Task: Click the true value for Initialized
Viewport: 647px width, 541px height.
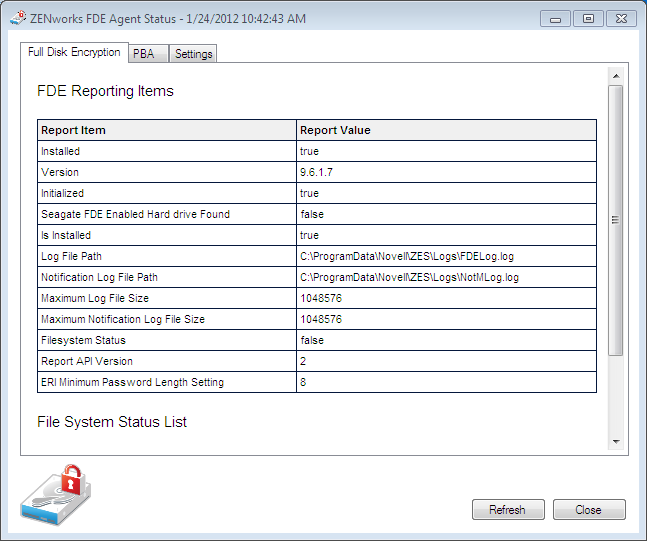Action: [x=309, y=193]
